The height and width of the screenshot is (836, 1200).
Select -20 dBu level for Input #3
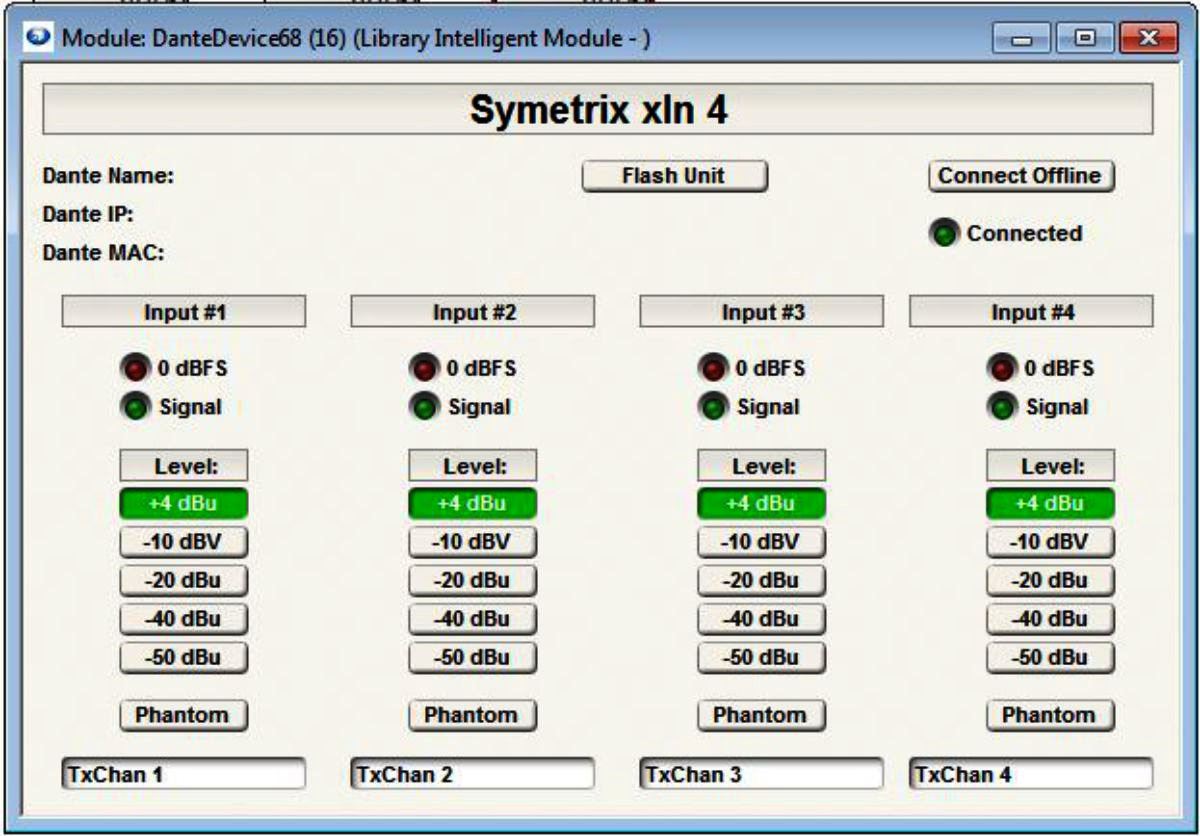click(762, 581)
